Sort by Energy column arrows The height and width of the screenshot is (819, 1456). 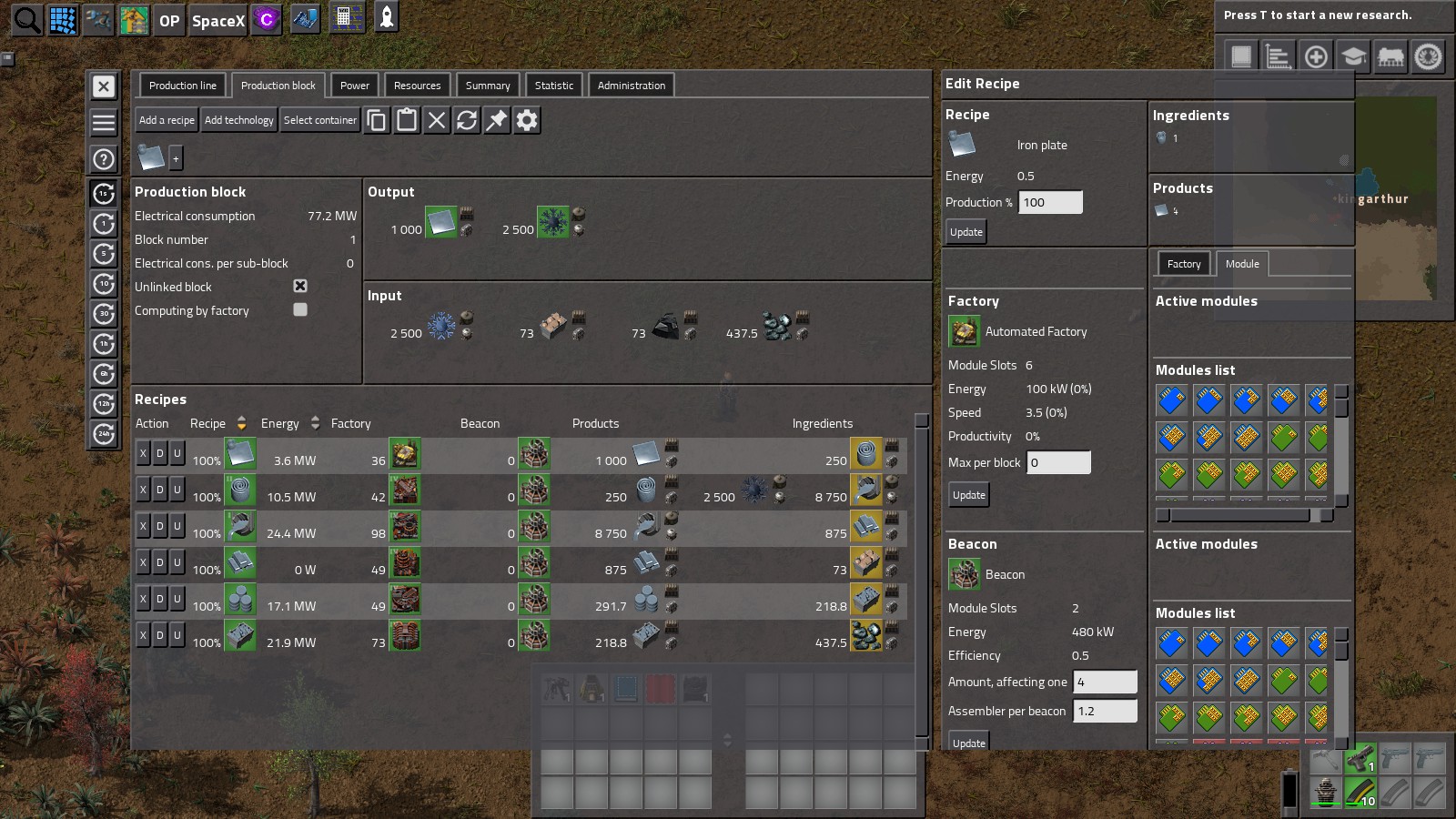point(315,423)
